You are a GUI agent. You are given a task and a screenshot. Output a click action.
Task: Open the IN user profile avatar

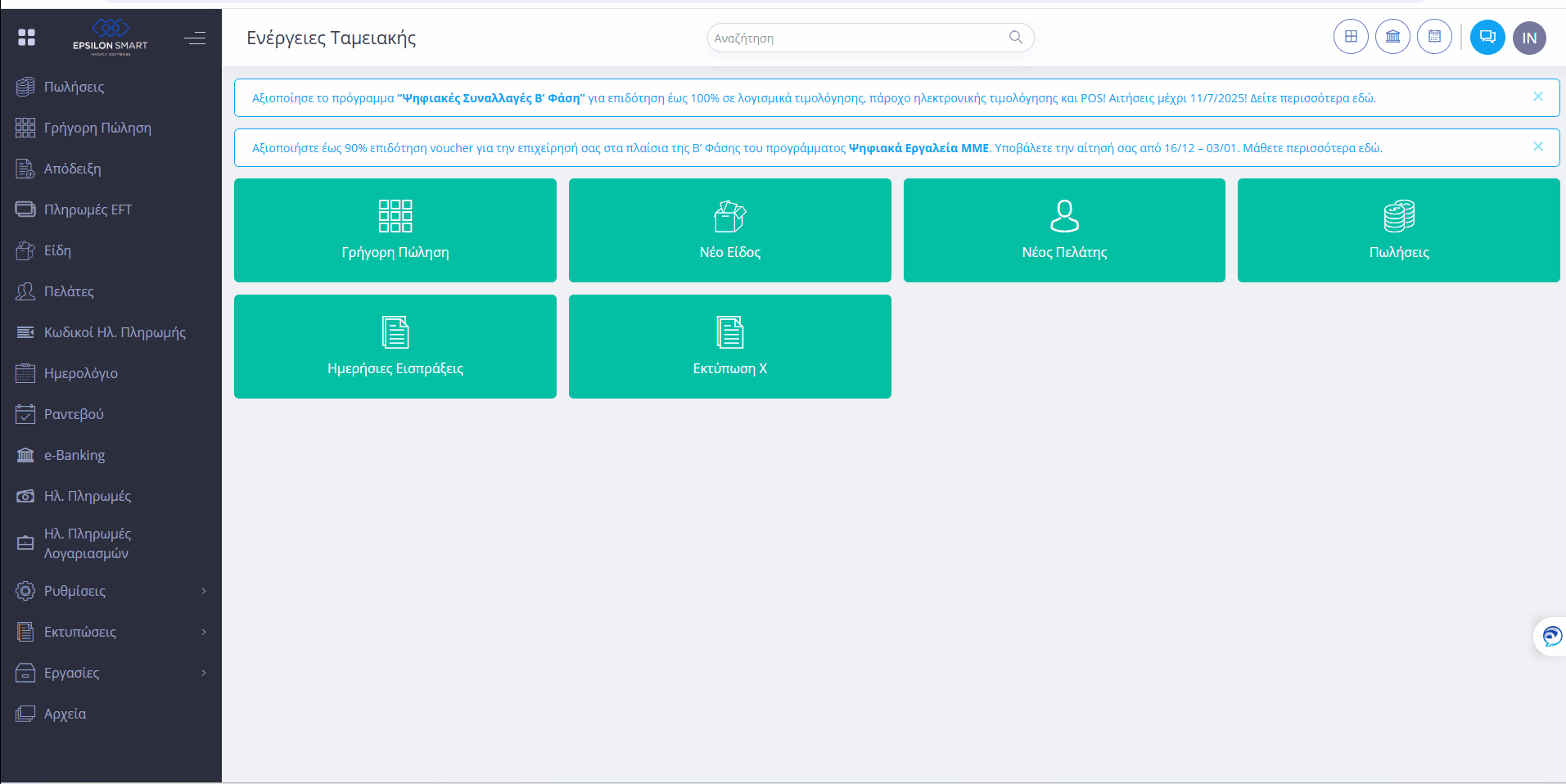tap(1529, 38)
